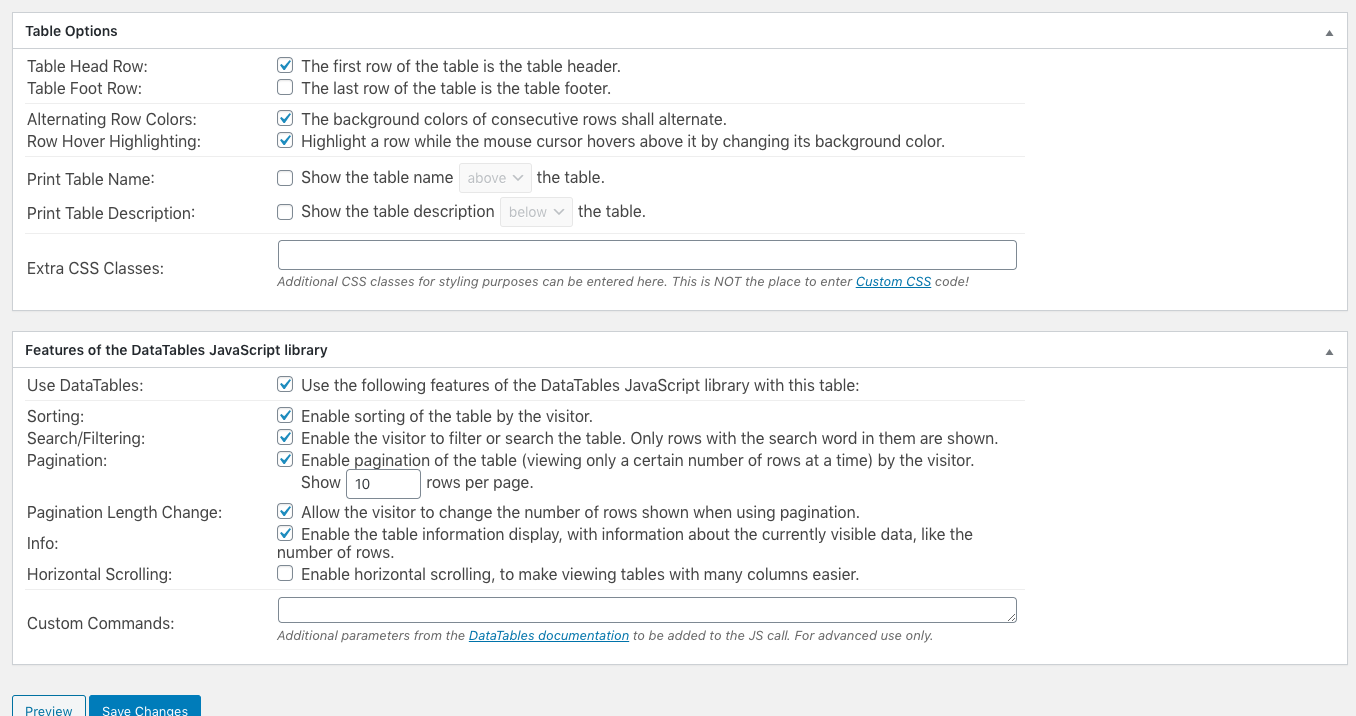Collapse the DataTables features panel
Screen dimensions: 1356x716
click(1329, 350)
